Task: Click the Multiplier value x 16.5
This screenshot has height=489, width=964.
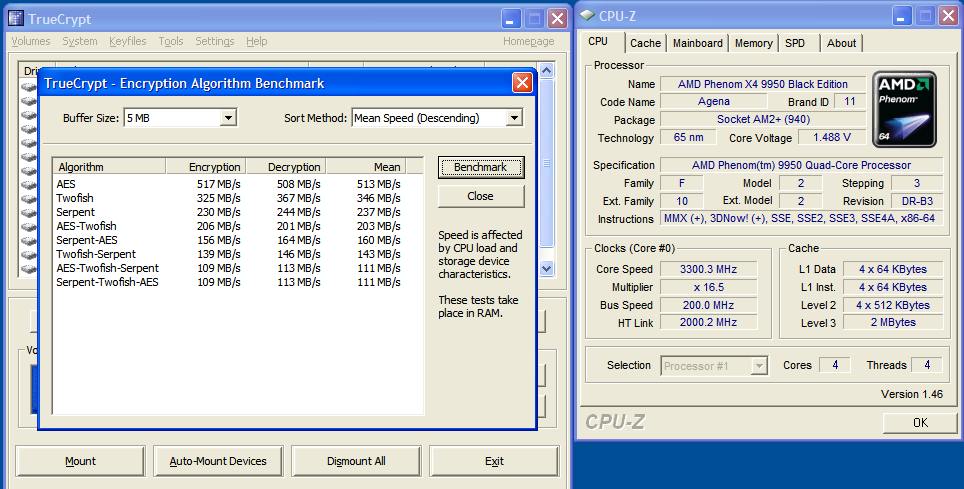Action: click(x=708, y=287)
